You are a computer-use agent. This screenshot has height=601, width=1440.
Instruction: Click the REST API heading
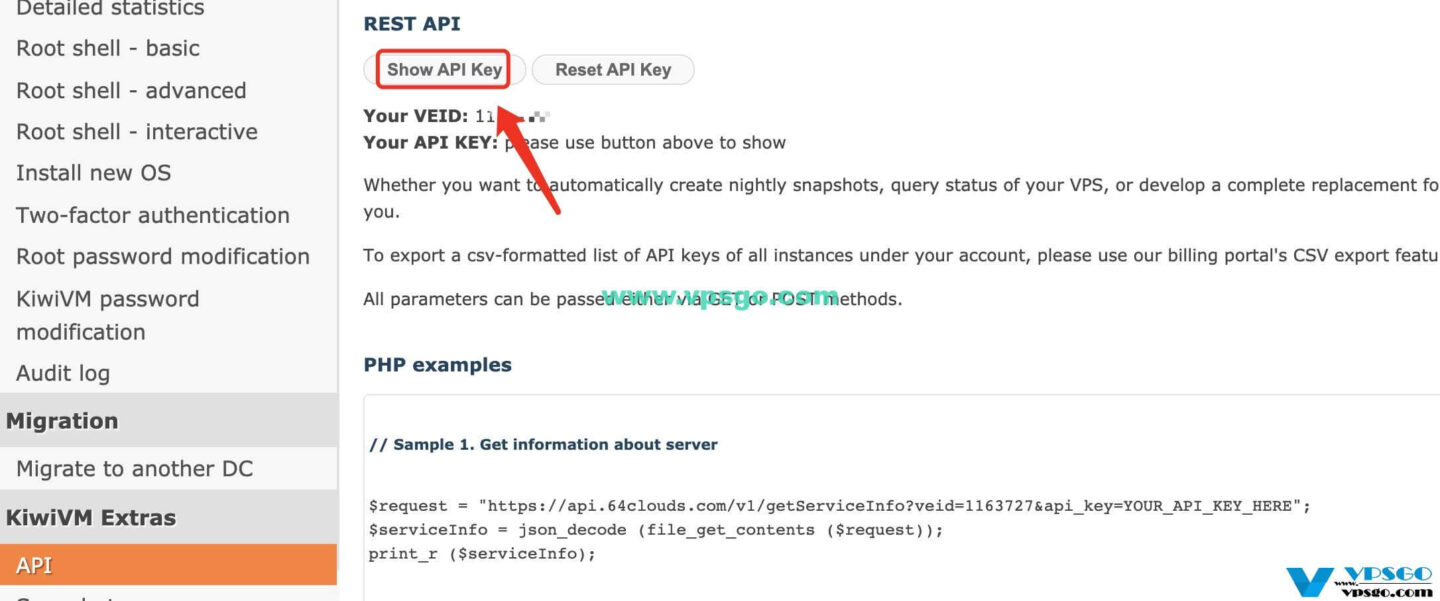[412, 24]
